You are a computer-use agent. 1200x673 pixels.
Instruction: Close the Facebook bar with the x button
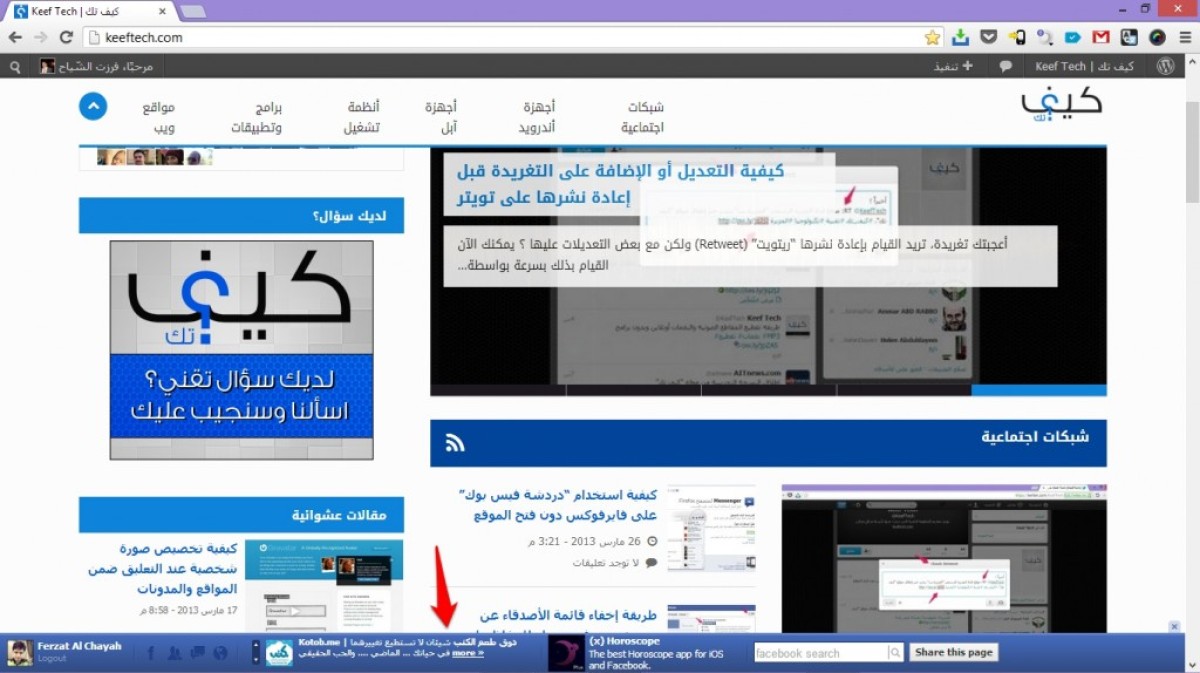point(1174,626)
